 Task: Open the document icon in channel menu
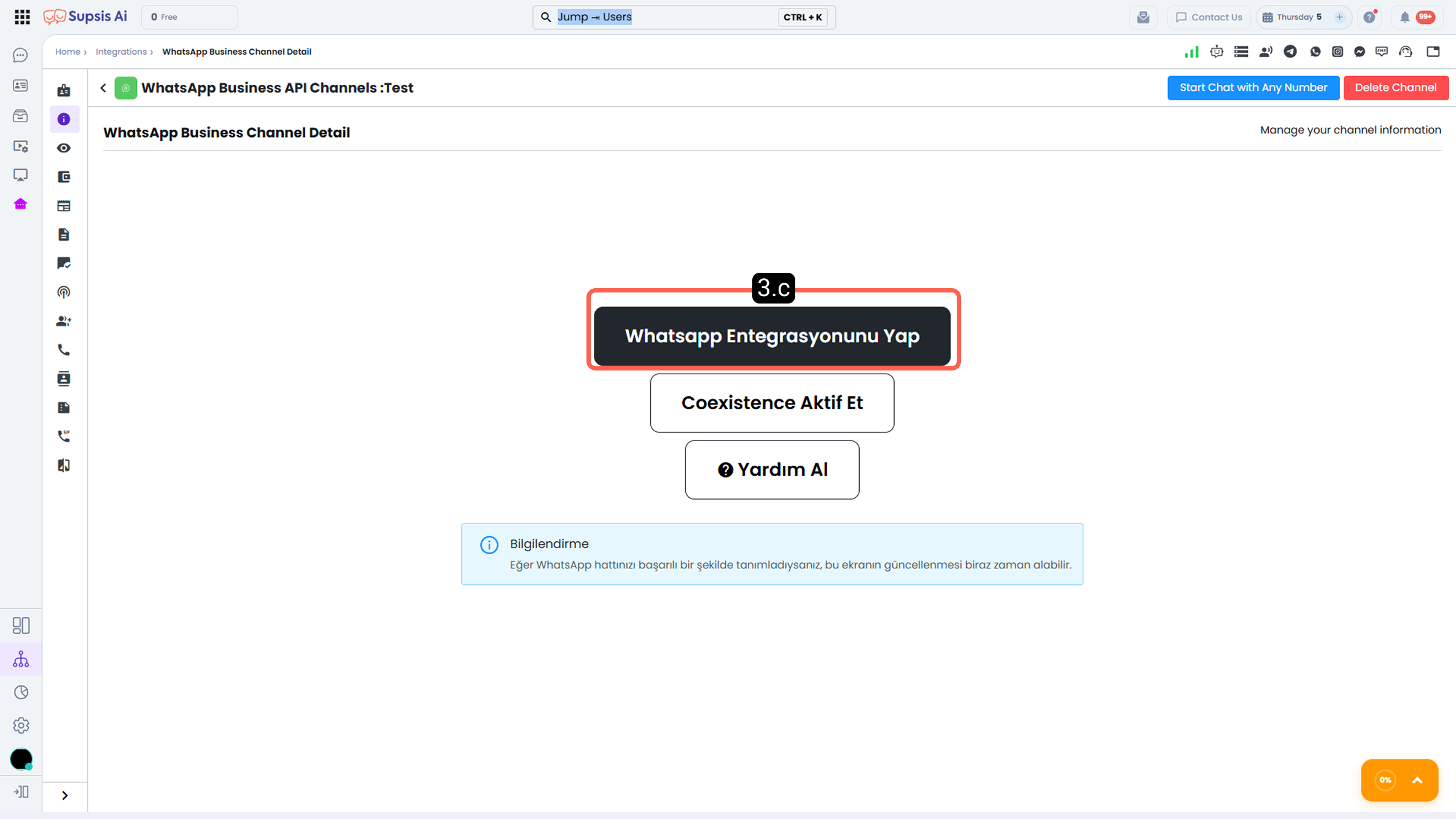pyautogui.click(x=64, y=235)
